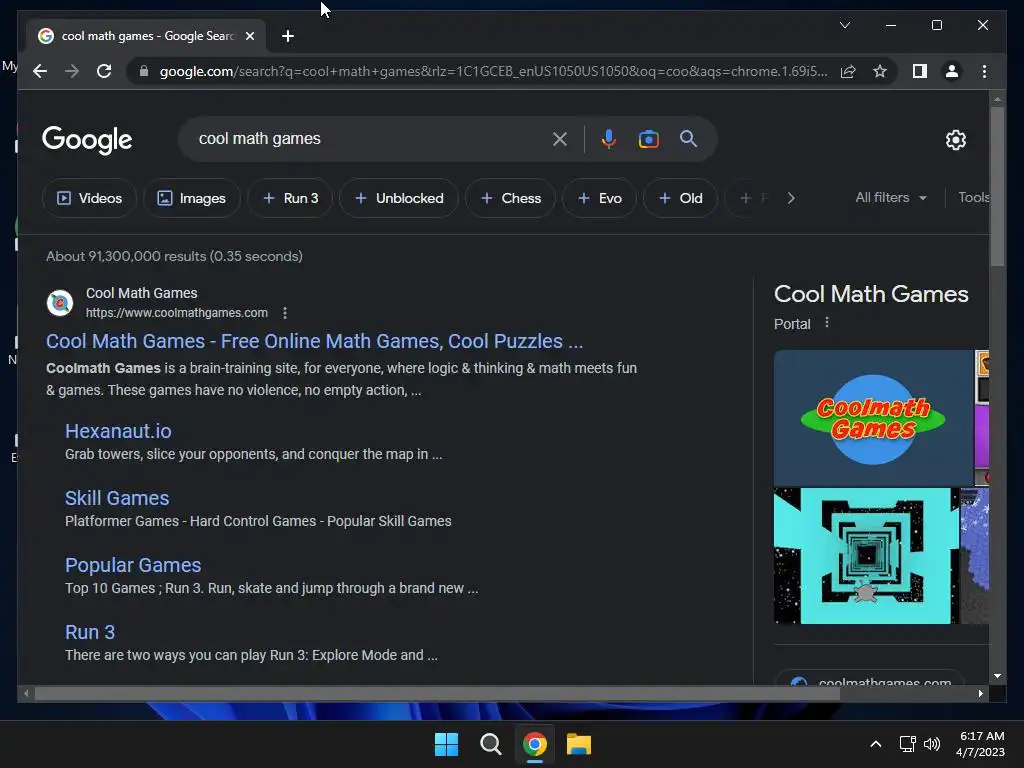Click the scroll down arrow
Viewport: 1024px width, 768px height.
pyautogui.click(x=997, y=677)
